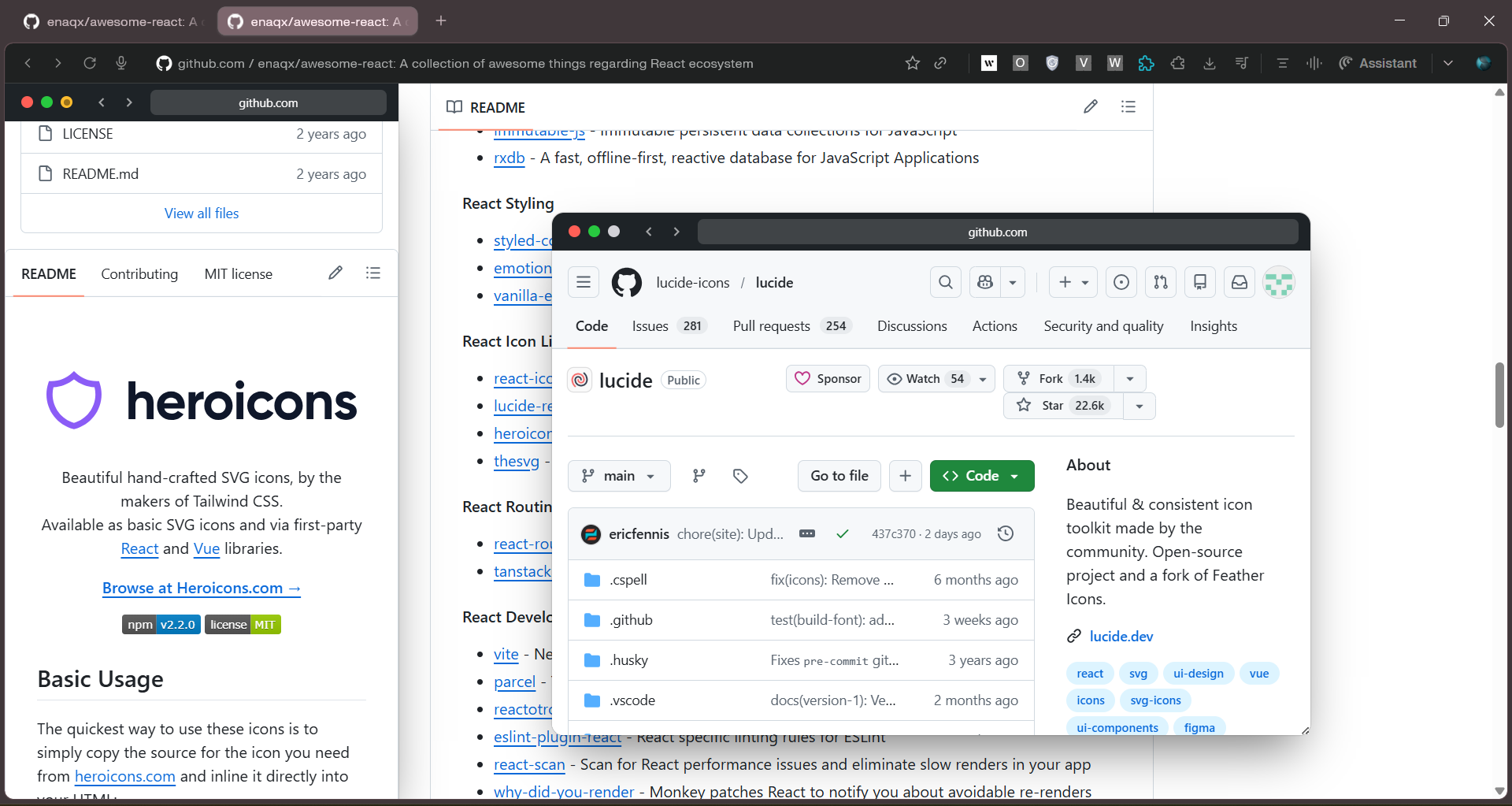
Task: Click the GitHub logo in the lucide window
Action: point(627,282)
